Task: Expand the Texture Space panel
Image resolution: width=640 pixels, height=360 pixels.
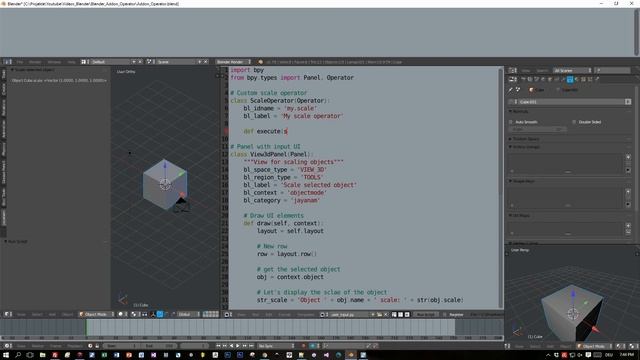Action: [x=524, y=139]
